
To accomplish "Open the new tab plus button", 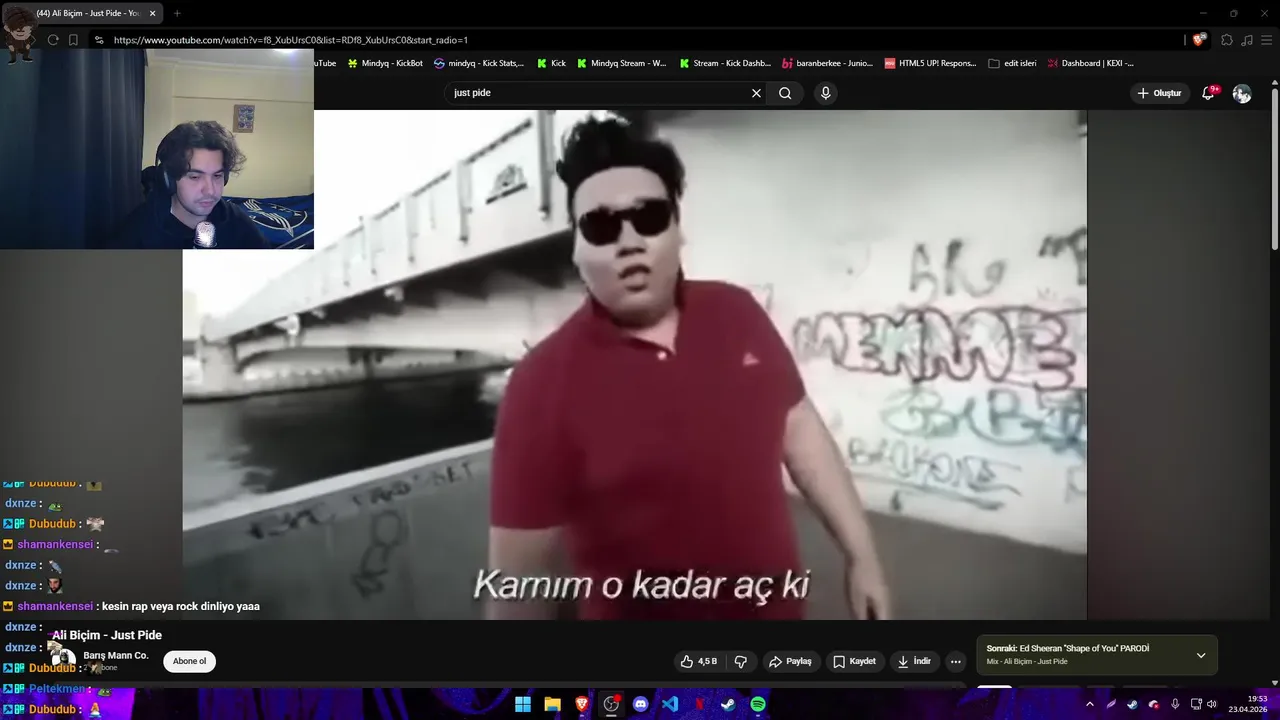I will 177,13.
